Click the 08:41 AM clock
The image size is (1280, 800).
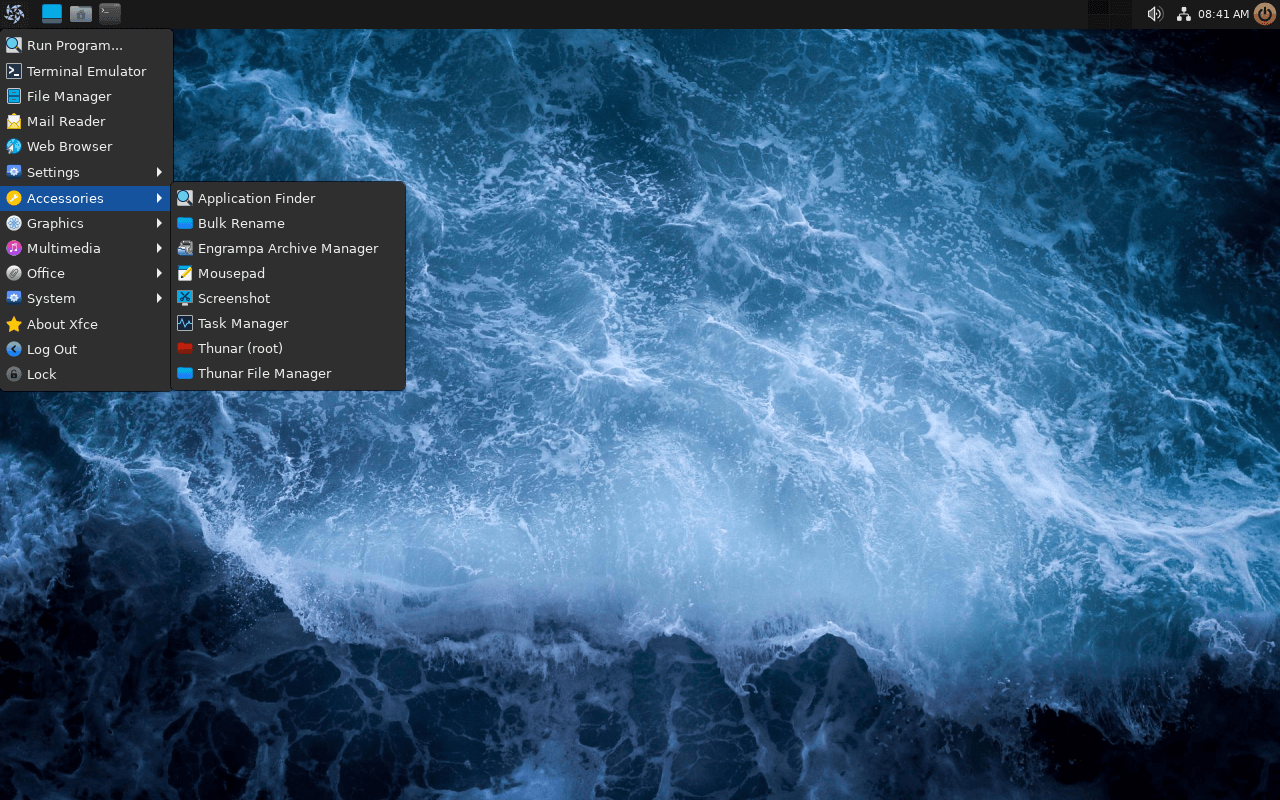[1223, 14]
